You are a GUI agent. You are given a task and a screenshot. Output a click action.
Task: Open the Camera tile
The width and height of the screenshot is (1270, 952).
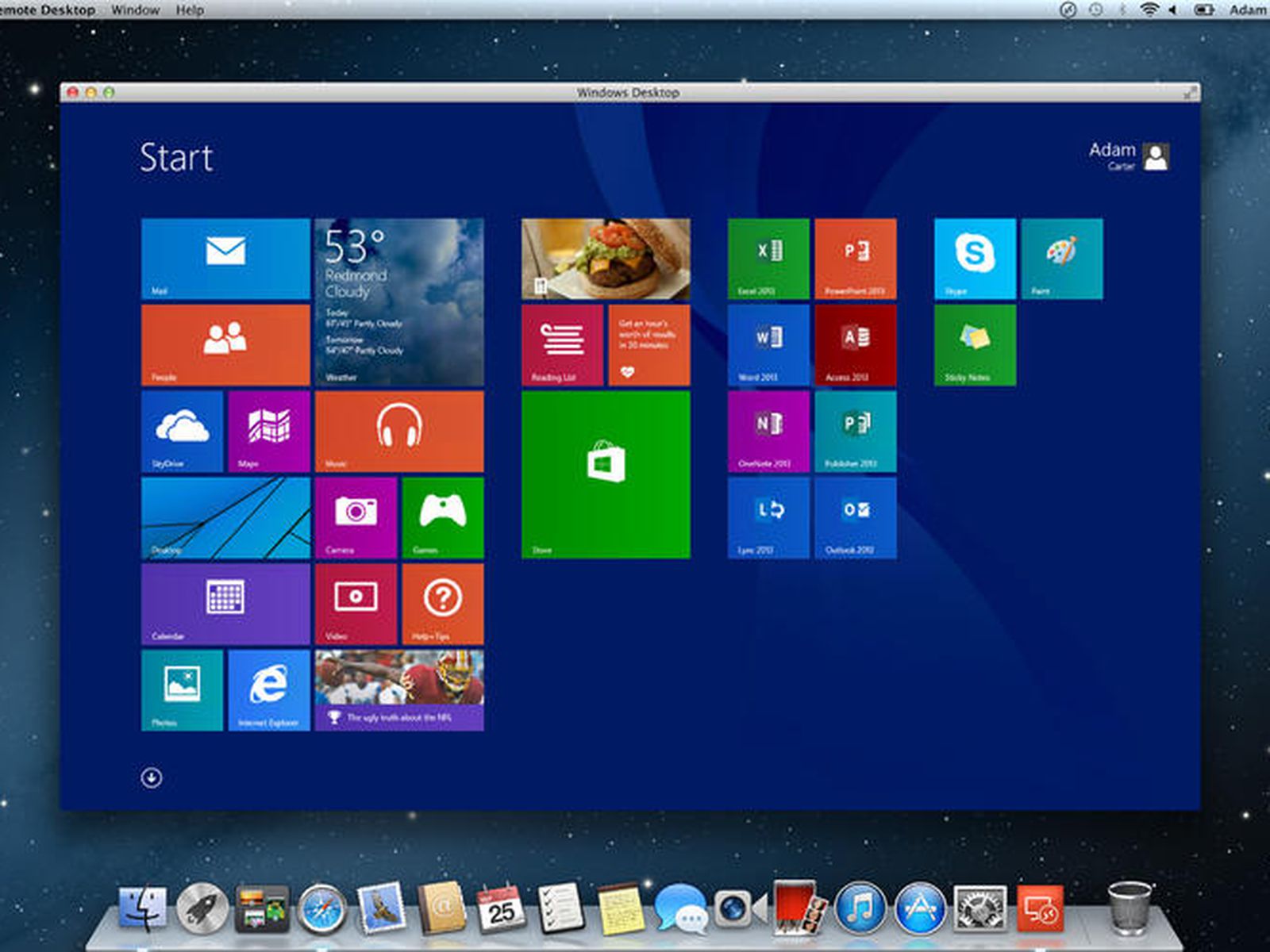(x=356, y=517)
